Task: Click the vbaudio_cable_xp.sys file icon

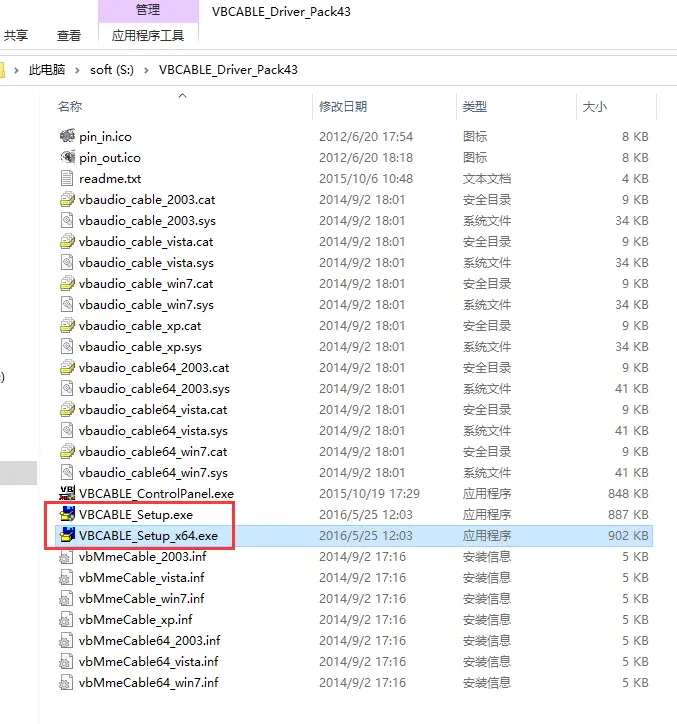Action: pyautogui.click(x=67, y=346)
